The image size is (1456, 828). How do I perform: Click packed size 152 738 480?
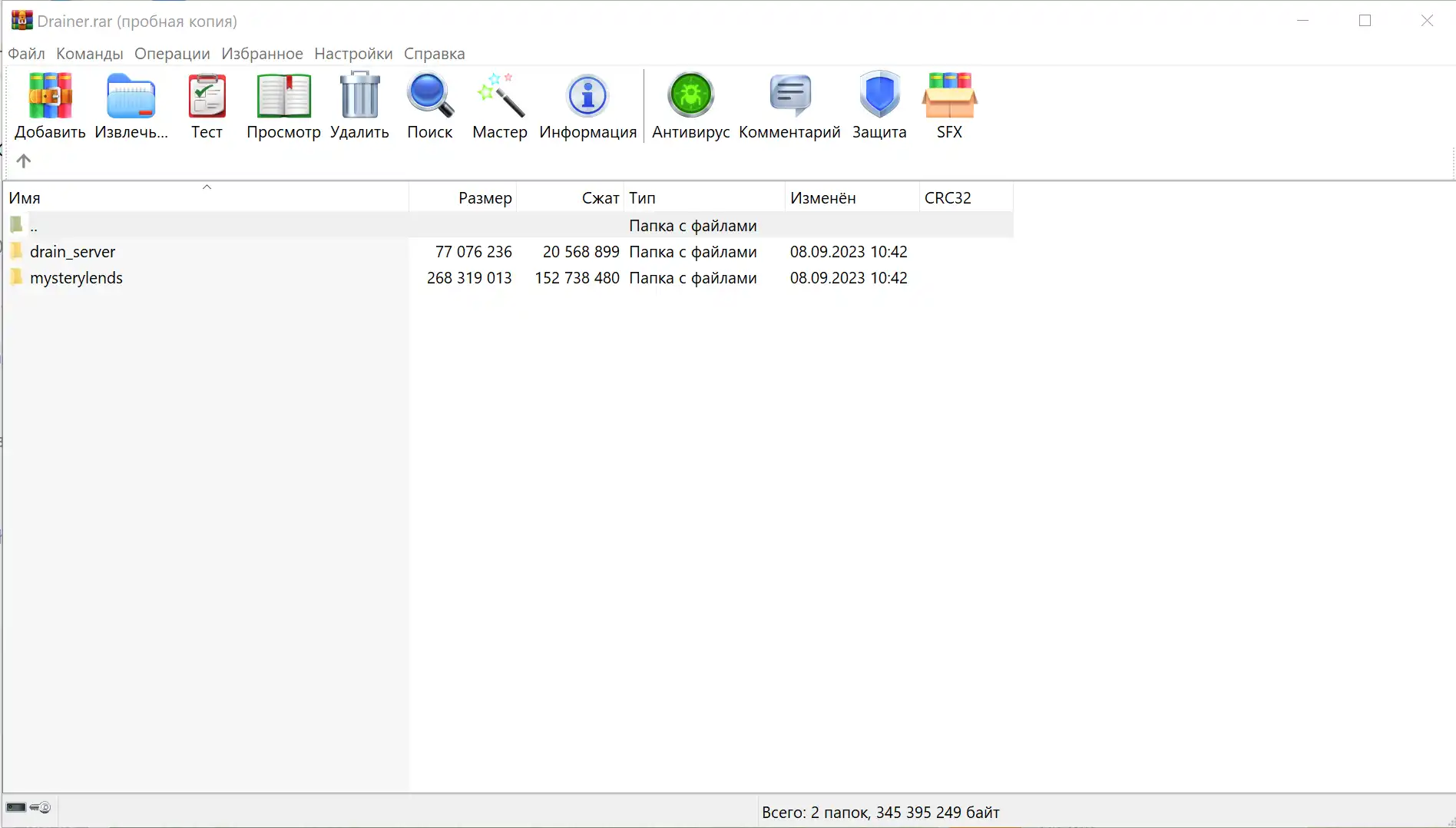click(x=577, y=278)
